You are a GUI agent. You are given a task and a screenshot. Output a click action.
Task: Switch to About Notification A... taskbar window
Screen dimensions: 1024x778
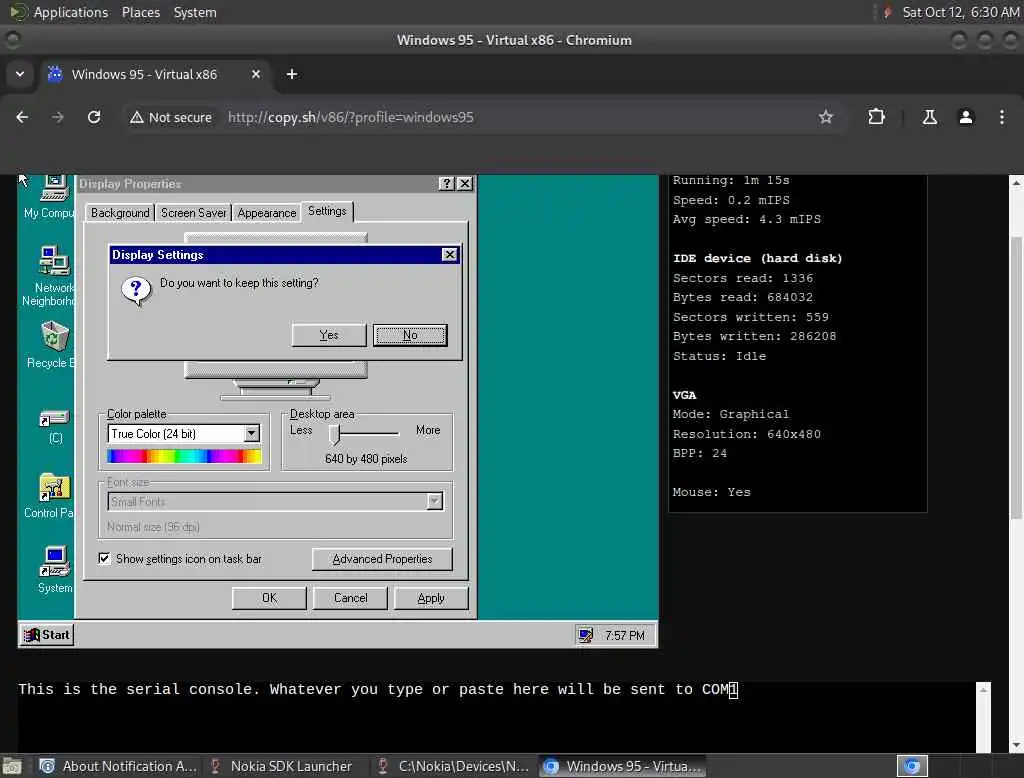[118, 766]
